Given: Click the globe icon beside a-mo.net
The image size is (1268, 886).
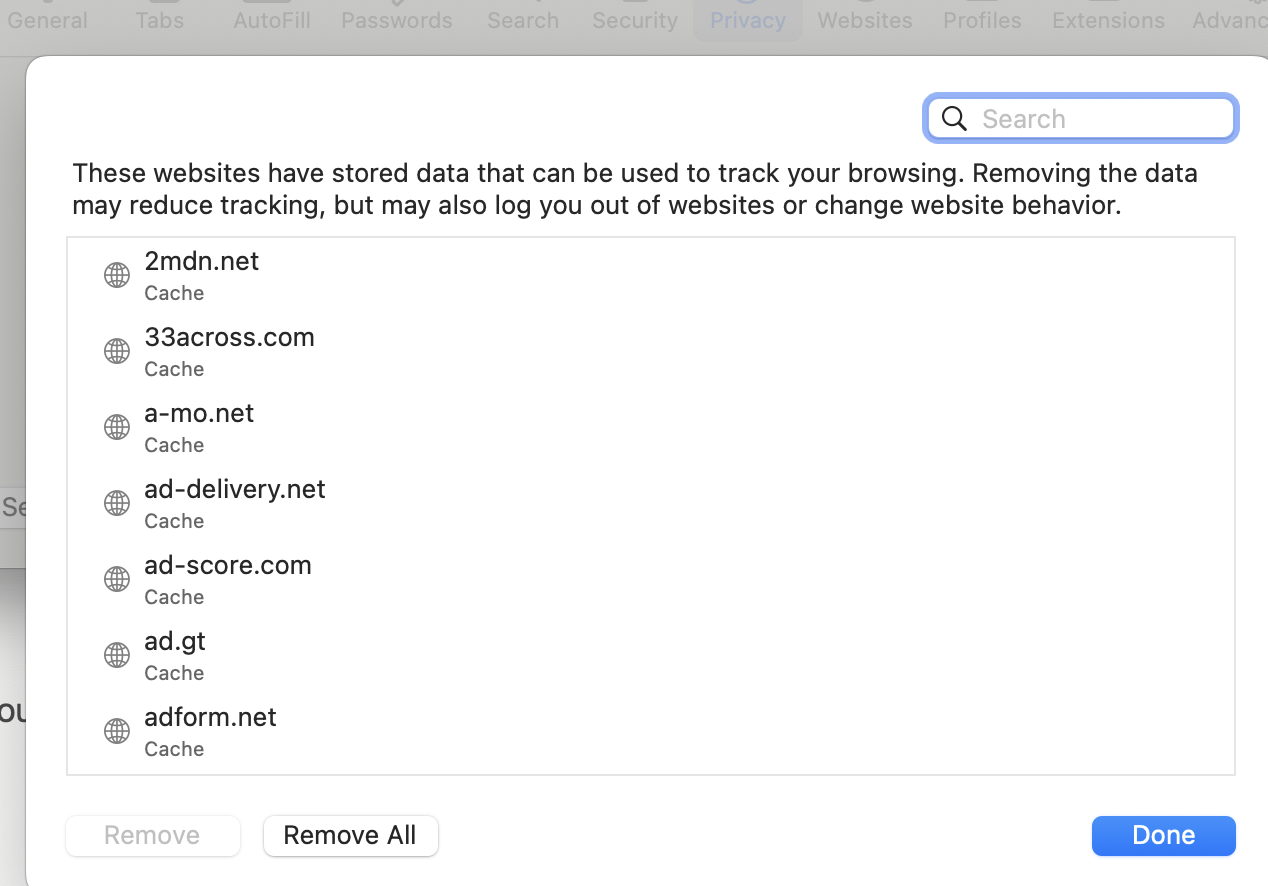Looking at the screenshot, I should point(117,427).
